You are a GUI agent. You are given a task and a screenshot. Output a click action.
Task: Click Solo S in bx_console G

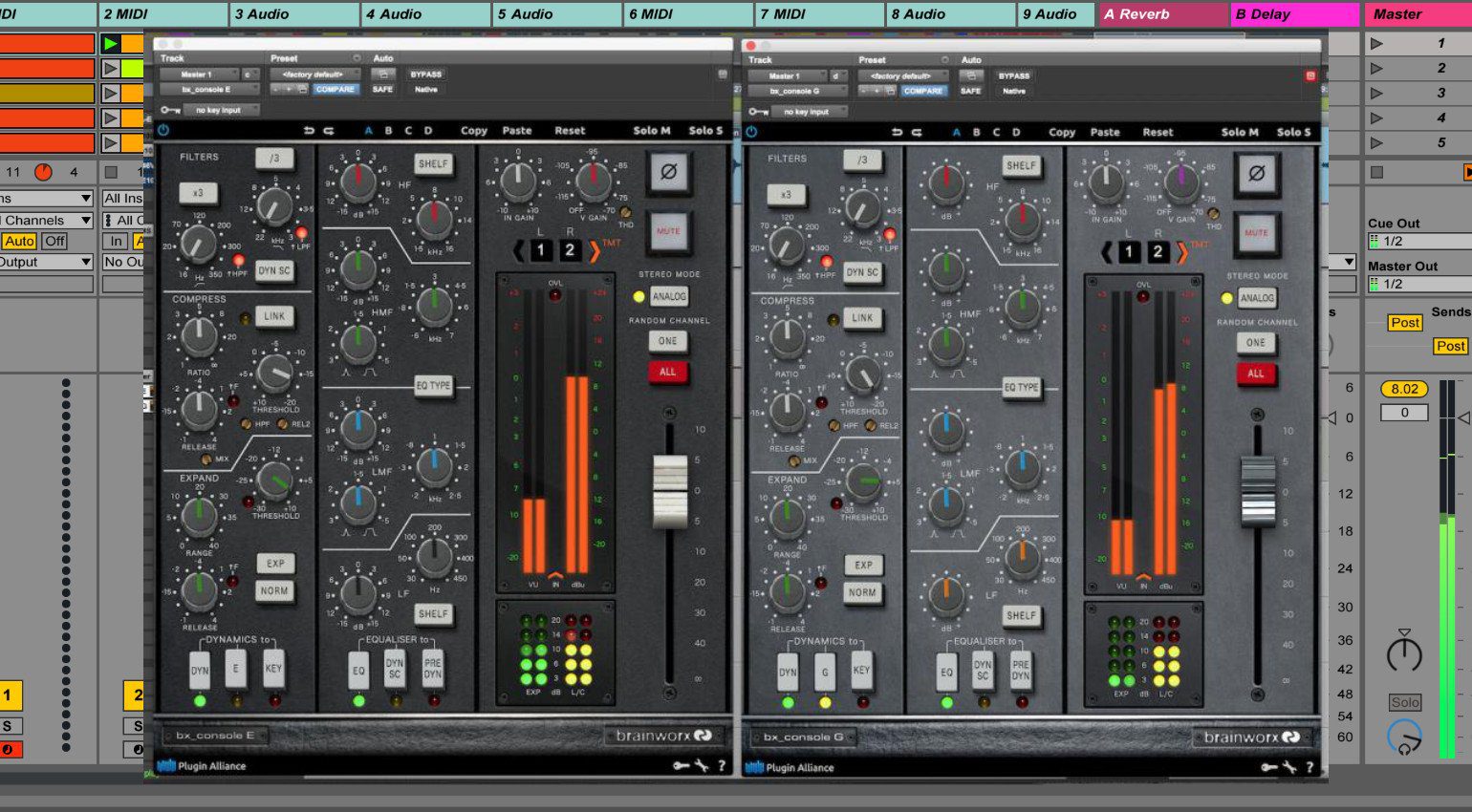tap(1293, 133)
